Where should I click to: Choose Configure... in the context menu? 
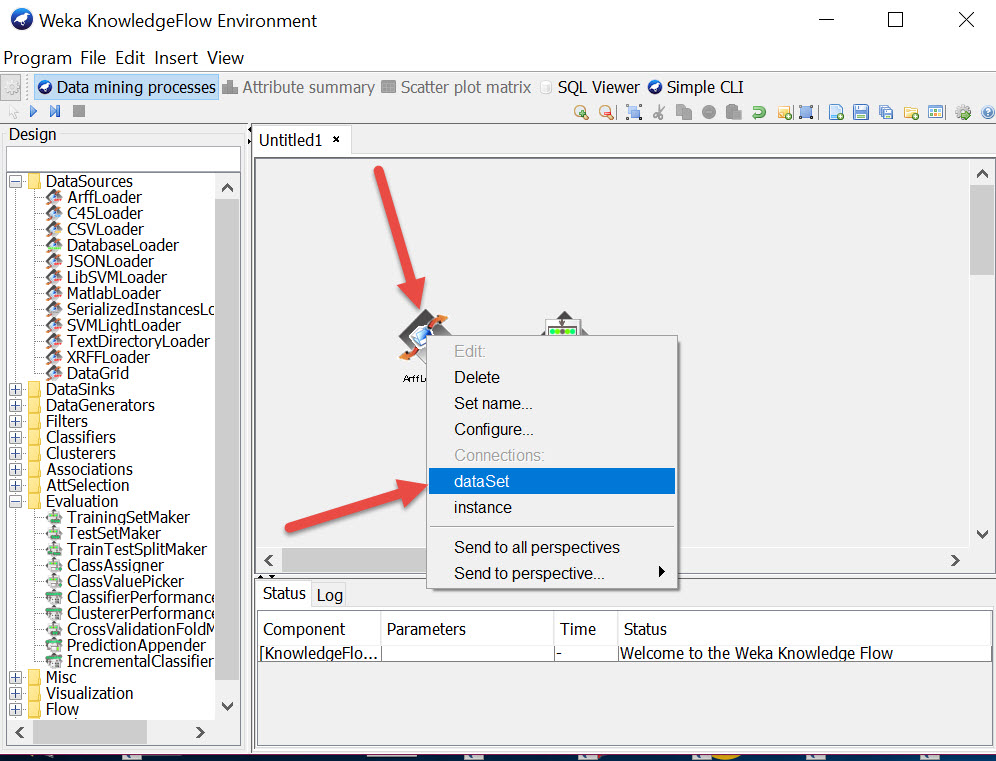tap(493, 429)
